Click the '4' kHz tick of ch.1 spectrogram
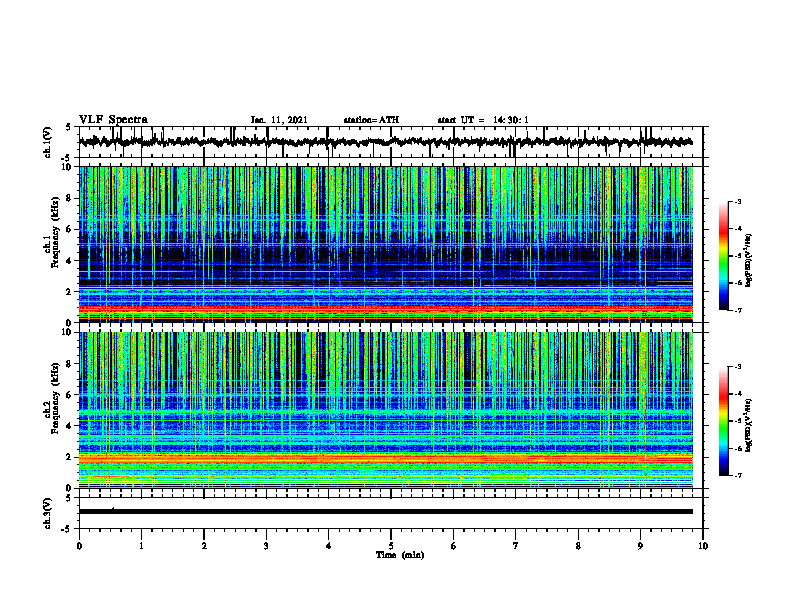The image size is (792, 612). point(70,261)
